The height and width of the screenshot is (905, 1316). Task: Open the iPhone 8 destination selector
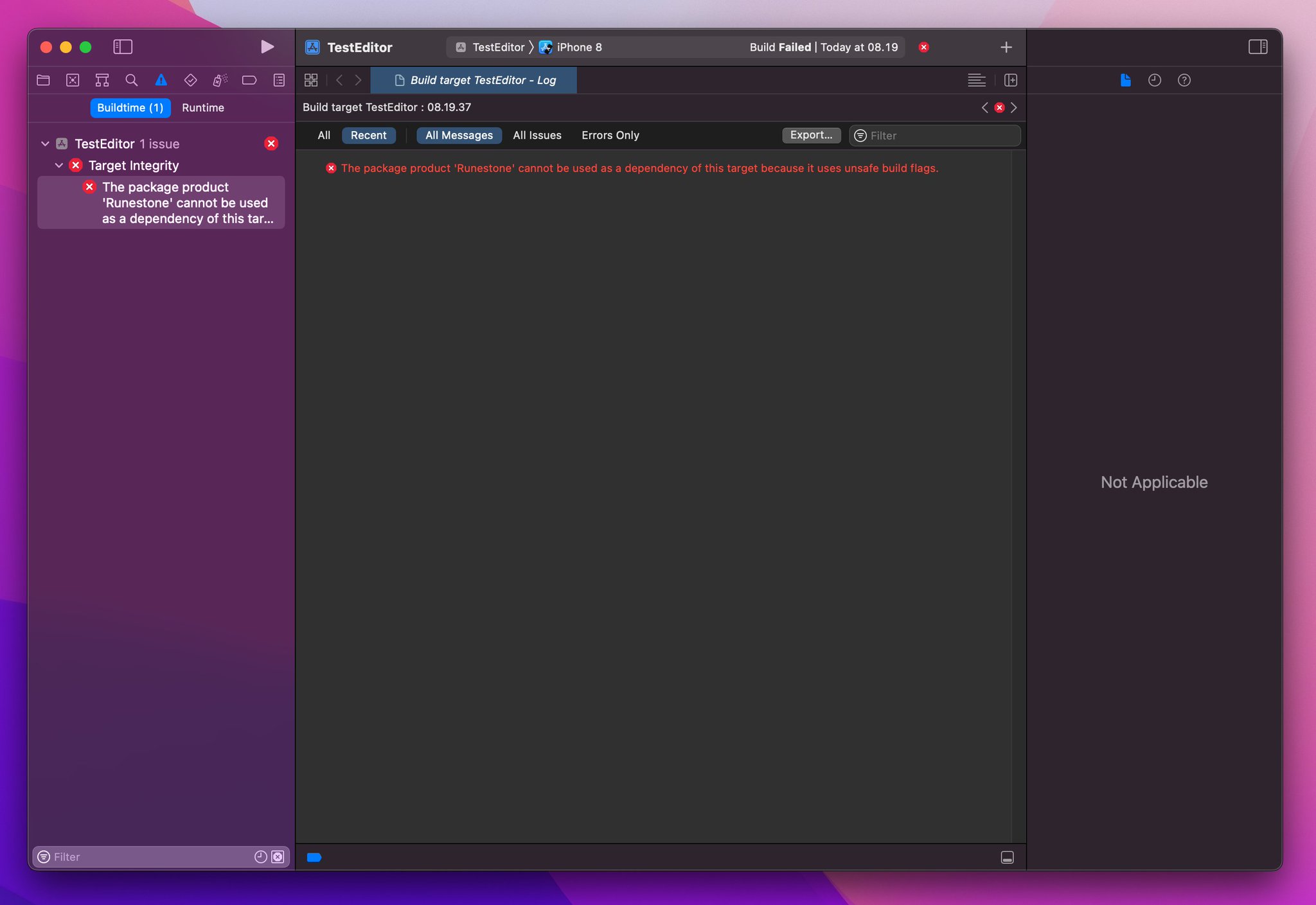[578, 47]
